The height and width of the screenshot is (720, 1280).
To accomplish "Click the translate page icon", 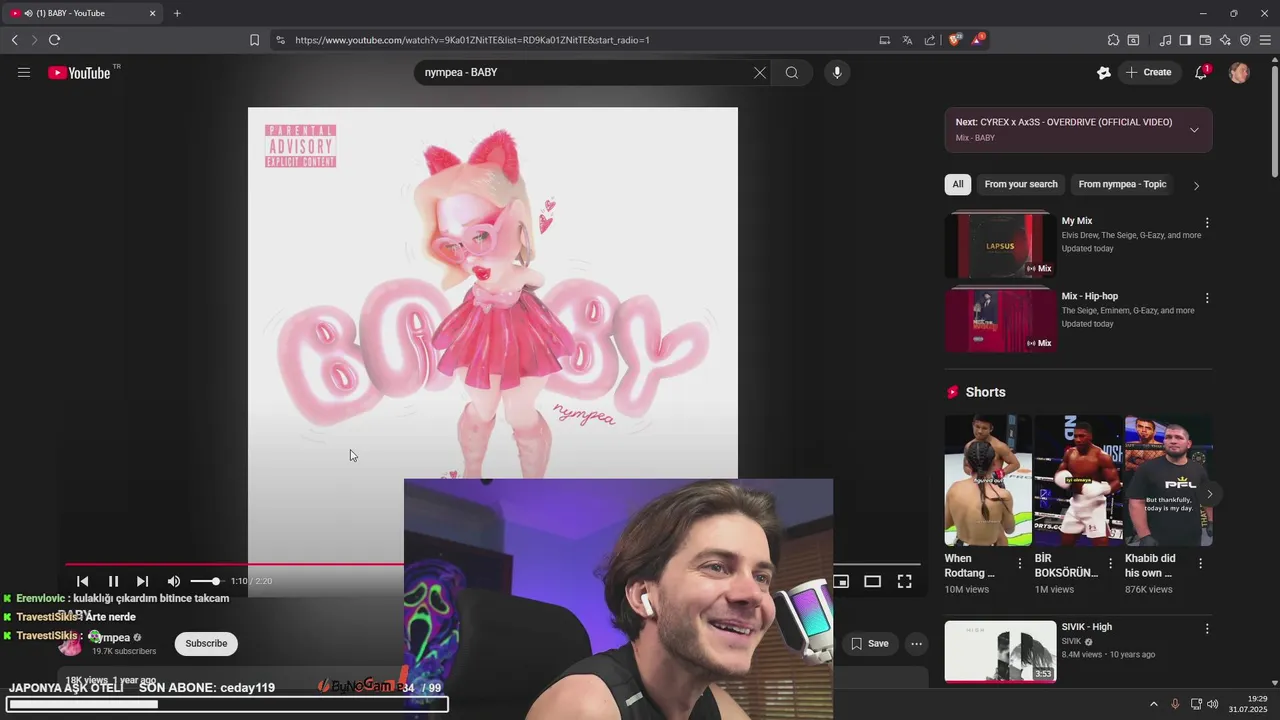I will 907,40.
